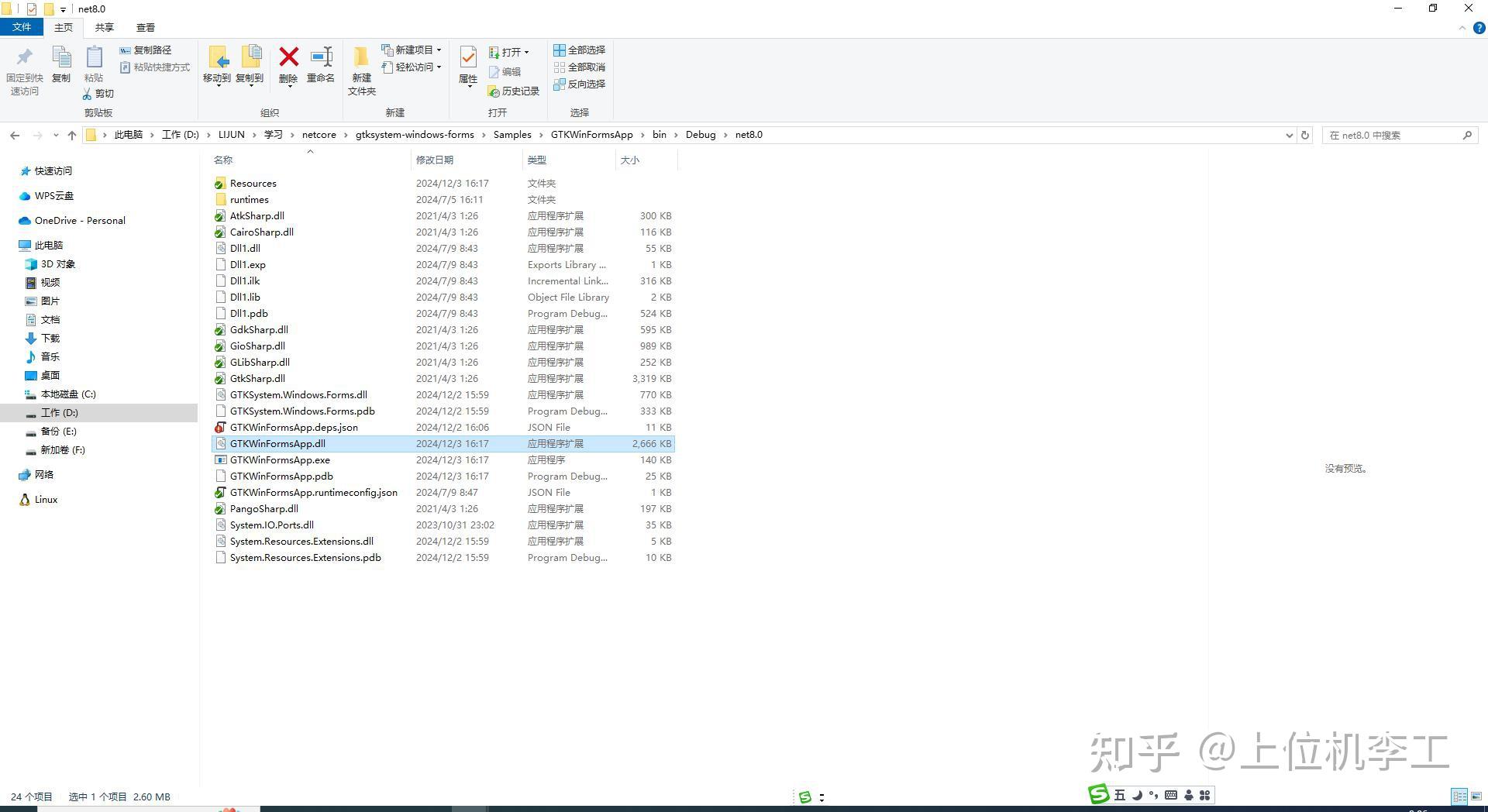This screenshot has width=1488, height=812.
Task: Select GTKWinFormsApp.exe in file list
Action: coord(280,459)
